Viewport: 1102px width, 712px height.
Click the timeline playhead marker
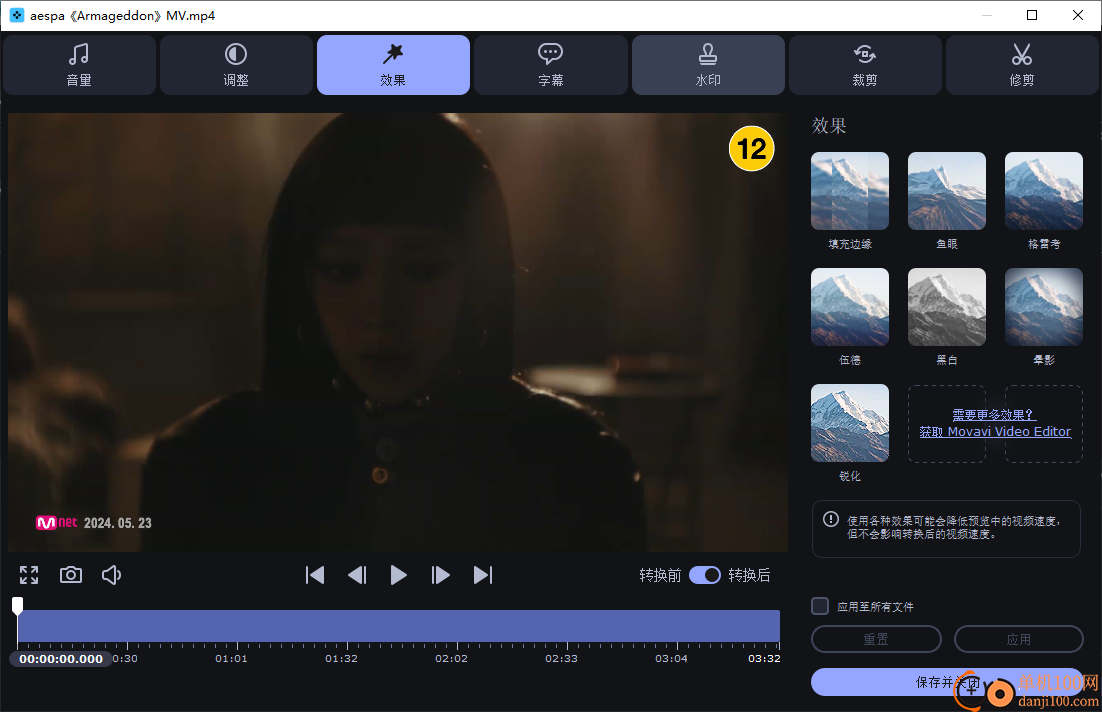18,605
